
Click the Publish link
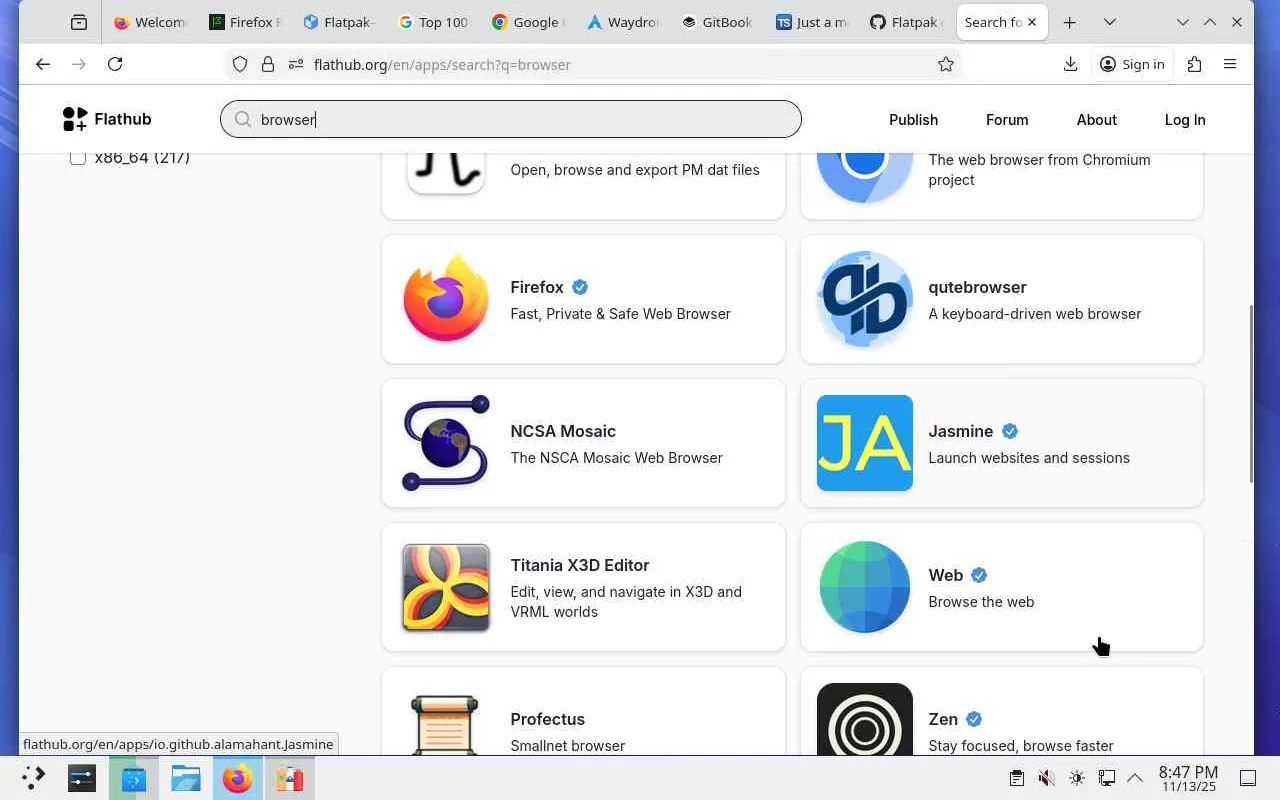[x=913, y=120]
